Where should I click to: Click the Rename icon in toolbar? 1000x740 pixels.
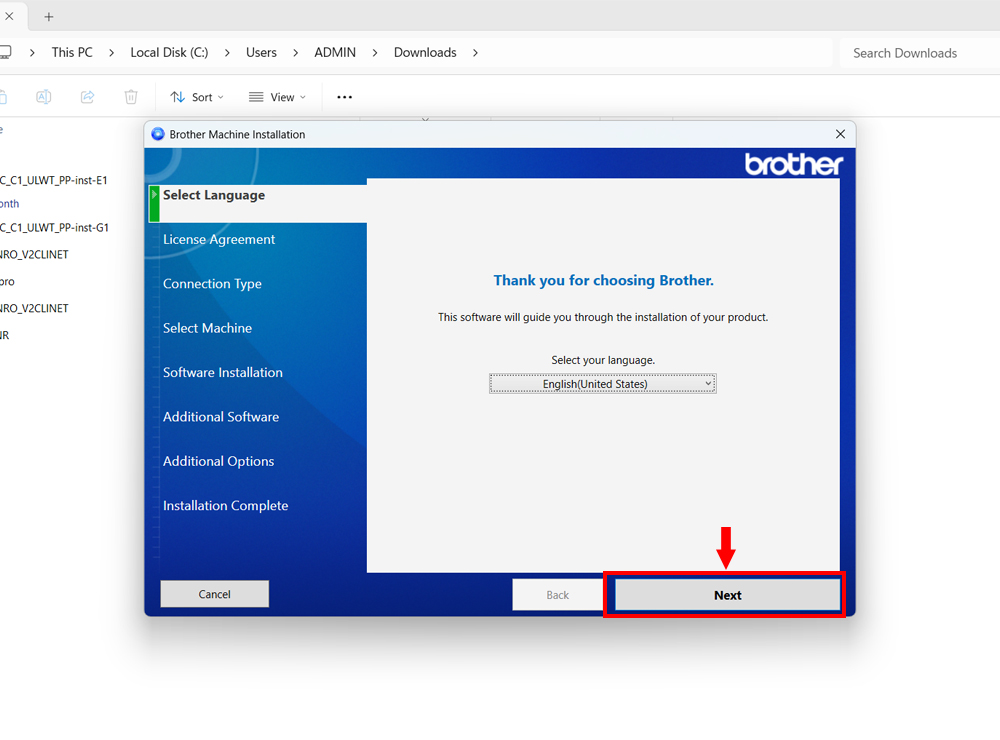click(x=43, y=97)
